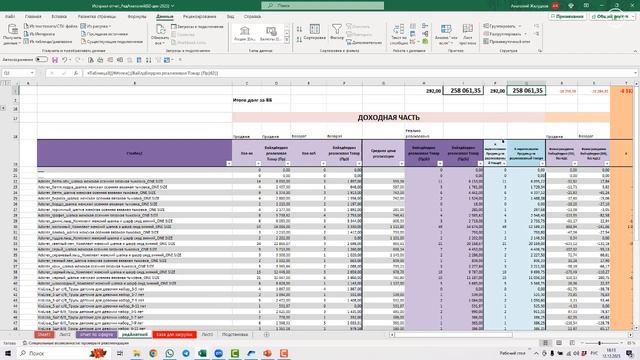Image resolution: width=640 pixels, height=360 pixels.
Task: Click Промежуточный итог
Action: click(507, 41)
